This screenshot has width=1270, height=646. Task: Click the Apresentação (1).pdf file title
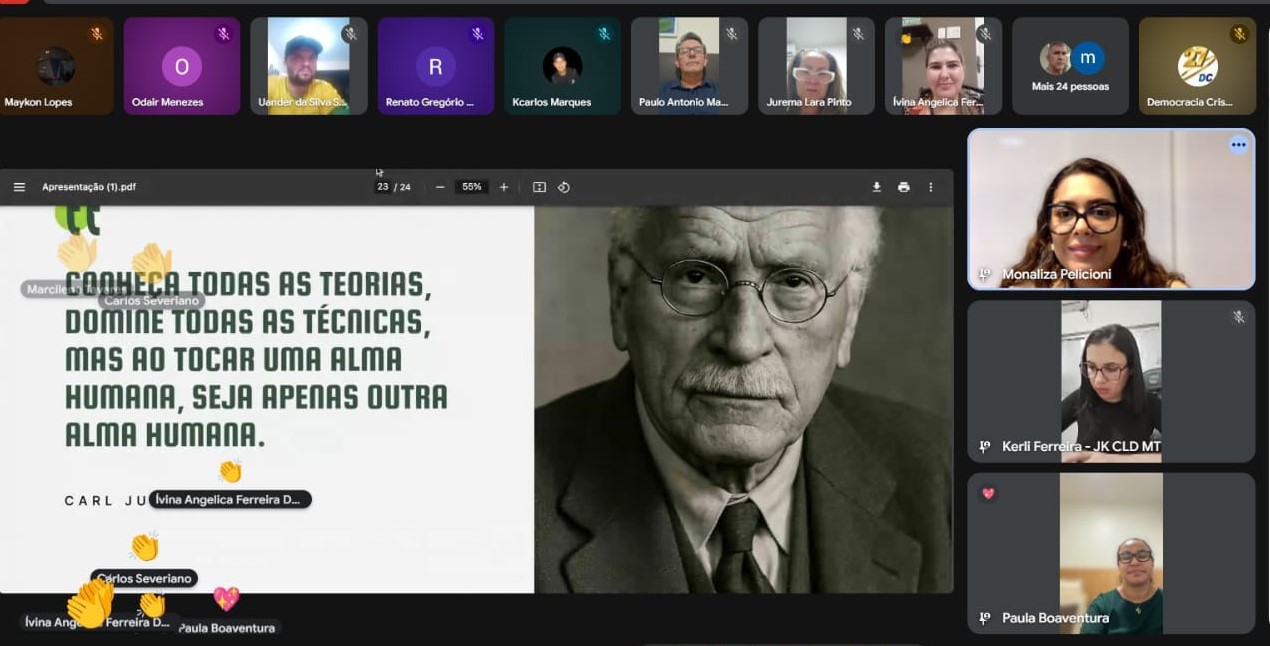(x=89, y=187)
